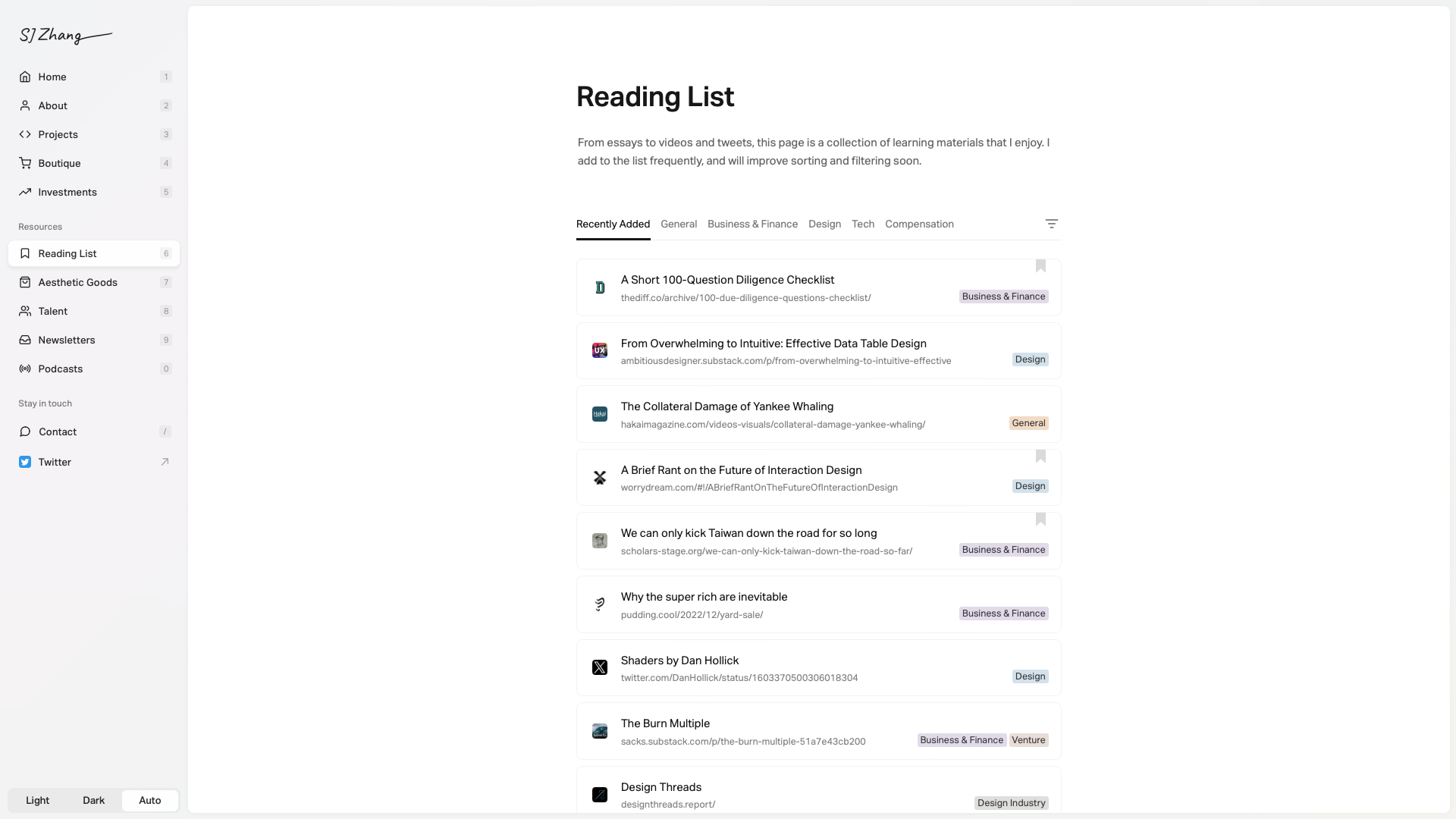Switch theme to Dark

pyautogui.click(x=93, y=800)
